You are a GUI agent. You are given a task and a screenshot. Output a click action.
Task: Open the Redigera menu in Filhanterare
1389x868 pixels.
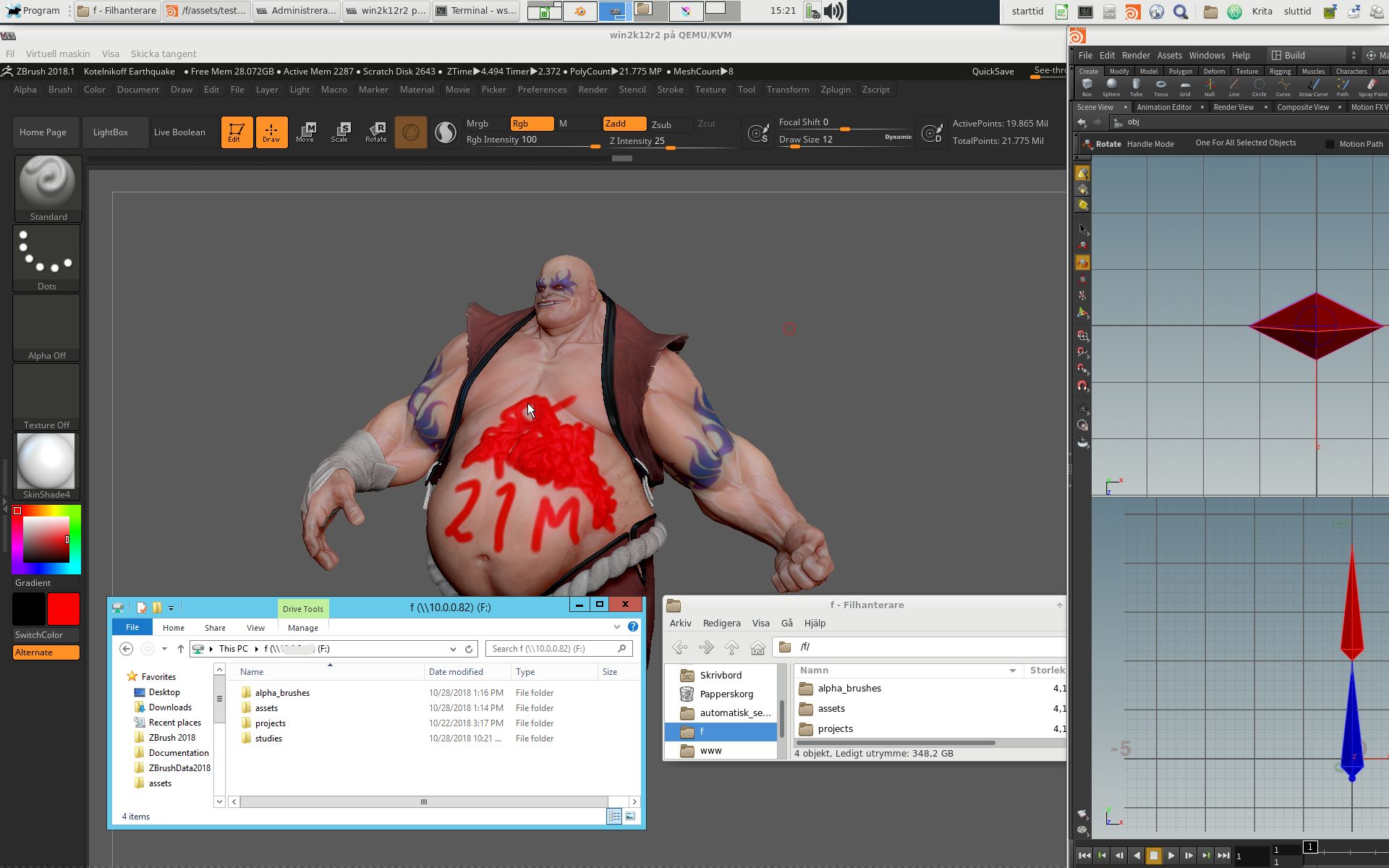coord(721,623)
